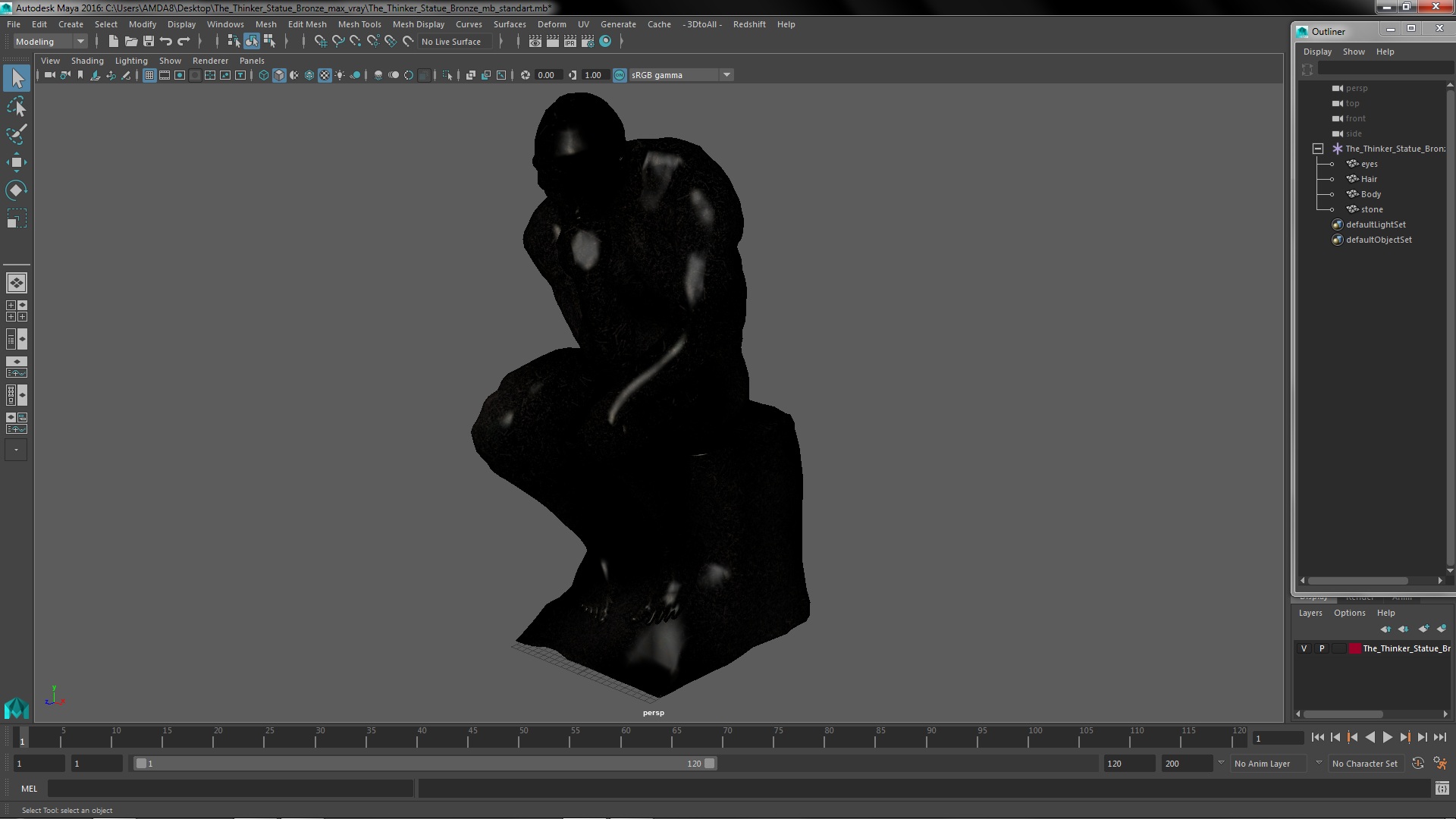This screenshot has height=819, width=1456.
Task: Open Layers menu in layer editor
Action: click(1310, 613)
